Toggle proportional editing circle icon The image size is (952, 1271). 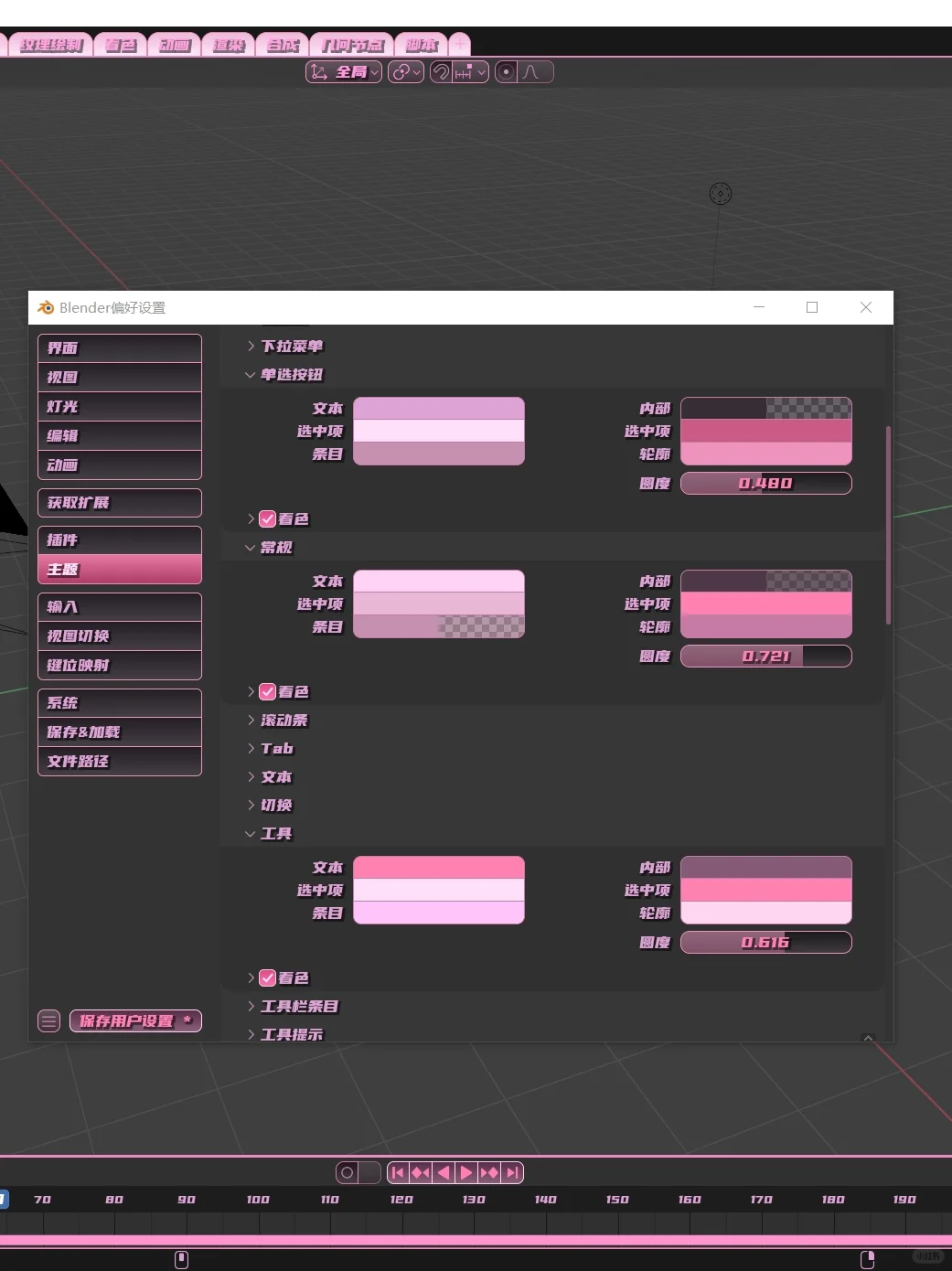pos(506,71)
